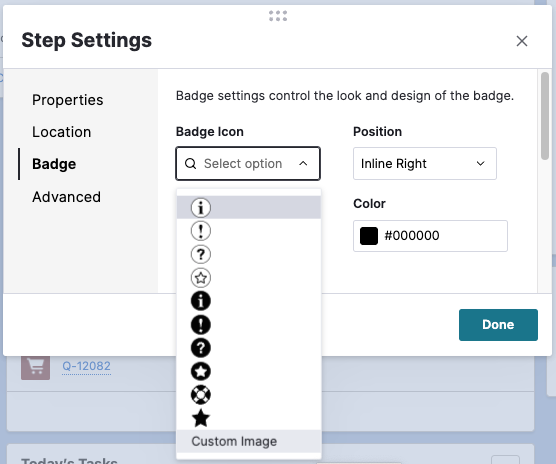Screen dimensions: 556x464
Task: Open the Properties tab
Action: [x=68, y=100]
